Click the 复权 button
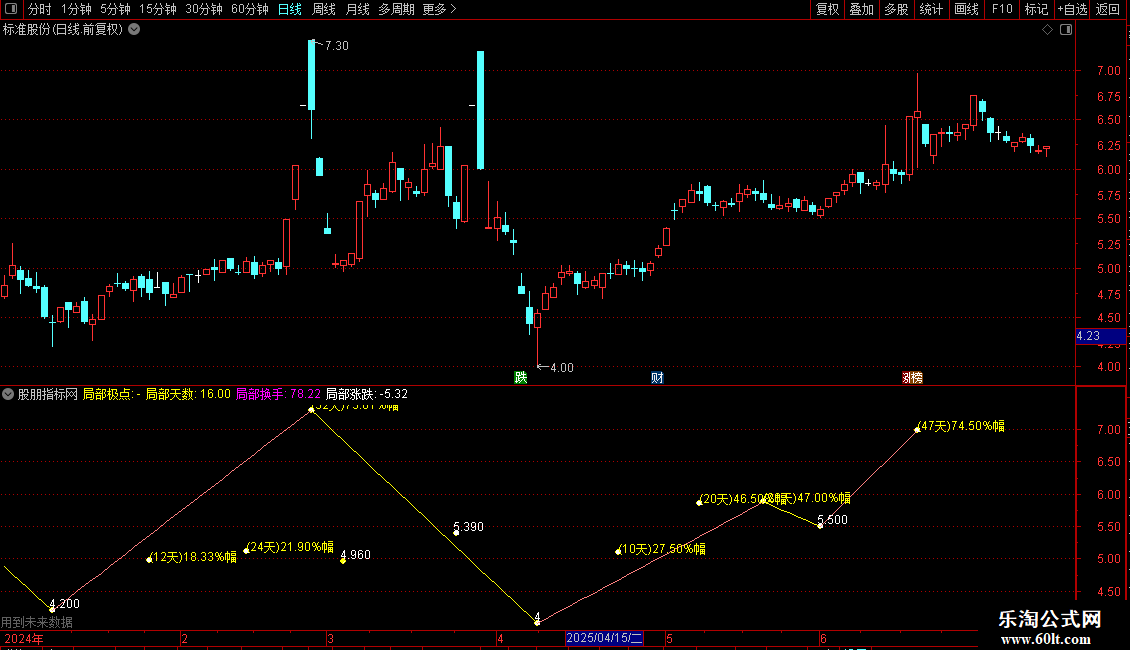Image resolution: width=1130 pixels, height=650 pixels. pyautogui.click(x=827, y=9)
